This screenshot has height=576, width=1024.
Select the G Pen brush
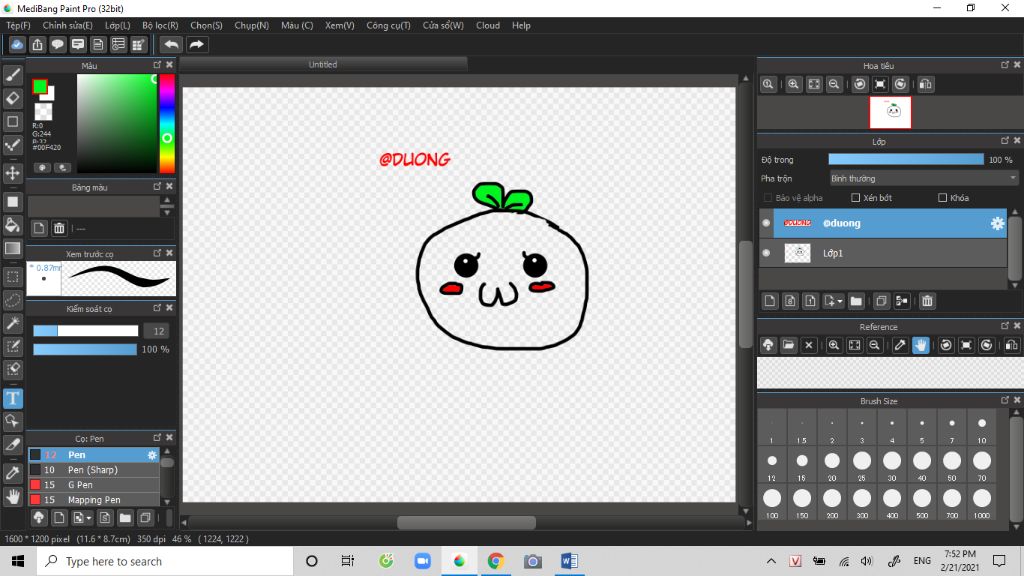[x=93, y=485]
